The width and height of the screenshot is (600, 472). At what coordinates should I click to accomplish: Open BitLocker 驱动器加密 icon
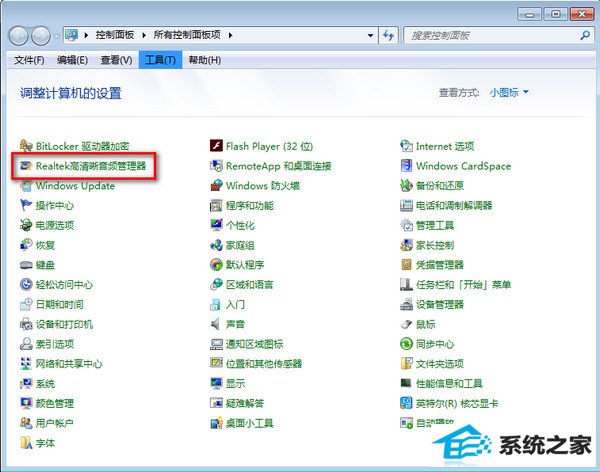tap(26, 146)
